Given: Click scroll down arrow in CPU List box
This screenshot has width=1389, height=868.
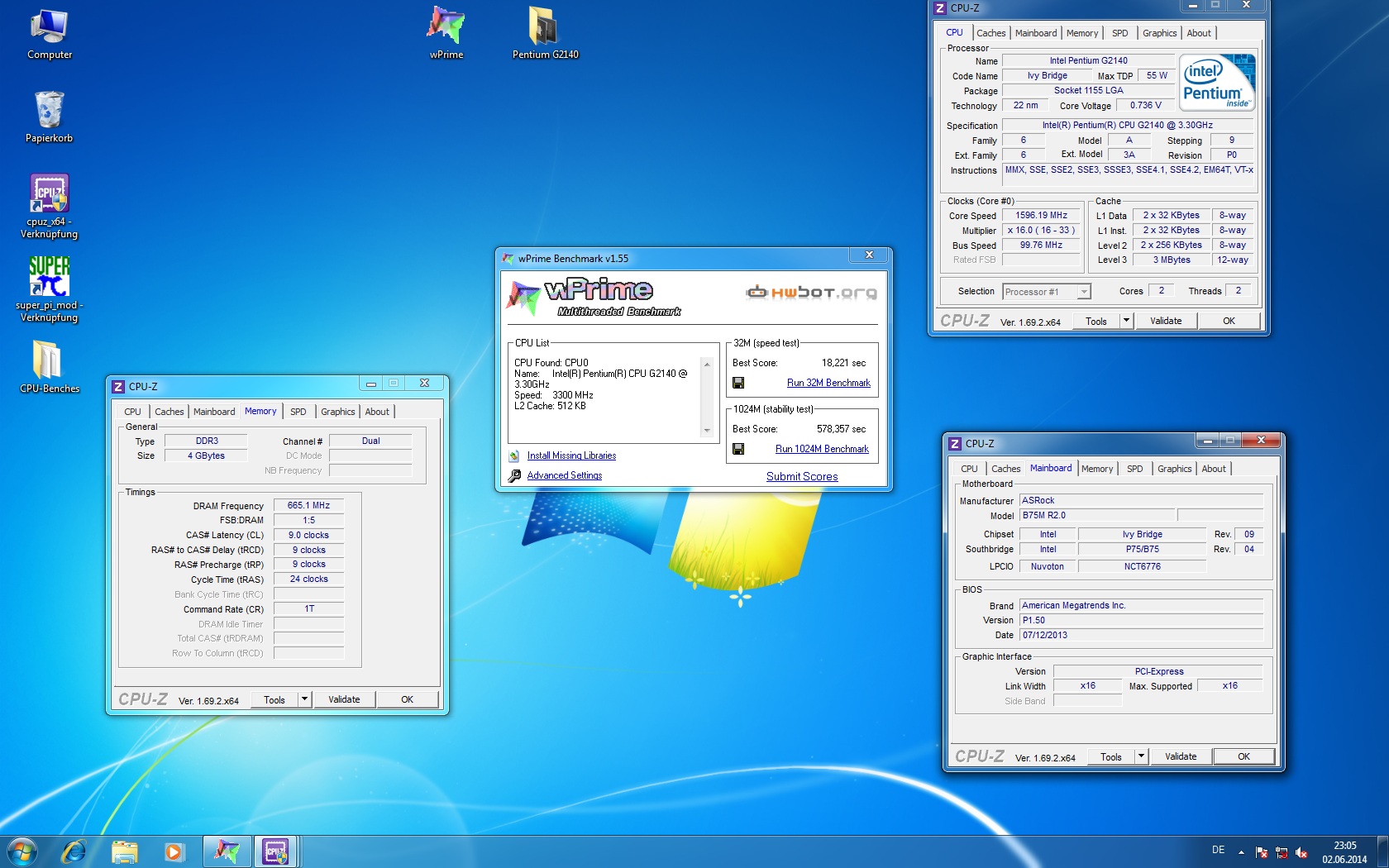Looking at the screenshot, I should point(707,431).
